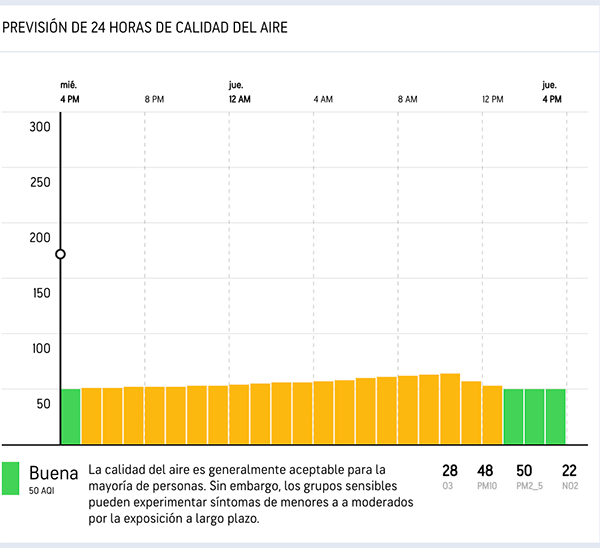Click the '8 AM' time label
Screen dimensions: 600x548
click(407, 100)
